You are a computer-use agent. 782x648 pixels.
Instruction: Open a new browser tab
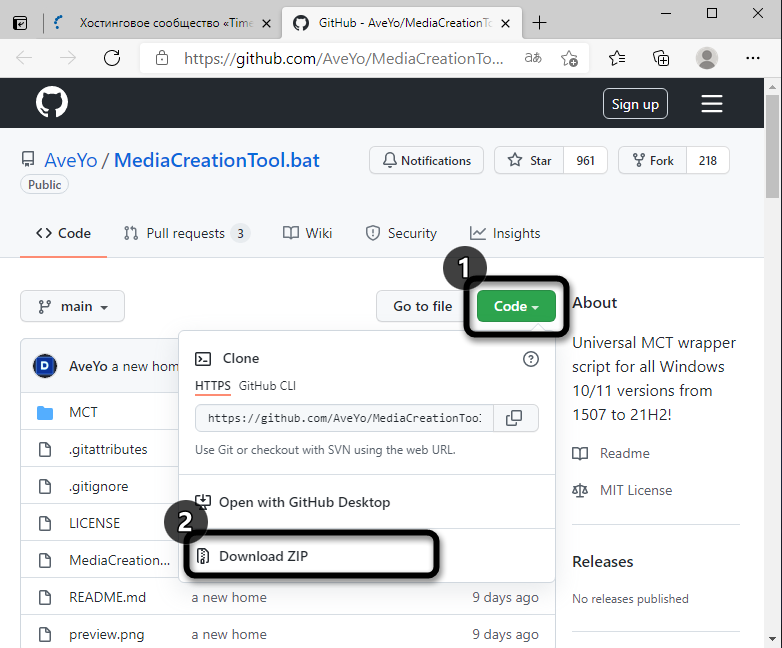coord(539,22)
